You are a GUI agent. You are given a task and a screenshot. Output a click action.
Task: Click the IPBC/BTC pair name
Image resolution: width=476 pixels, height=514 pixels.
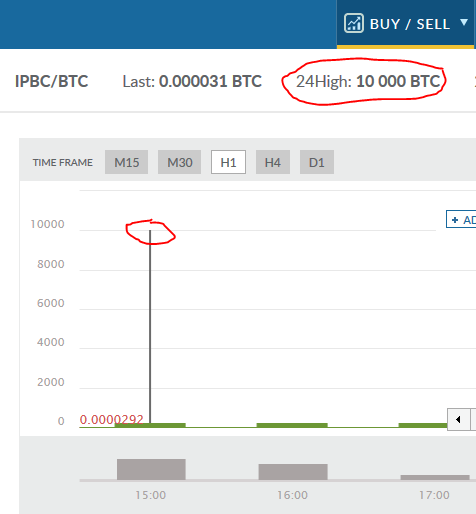coord(52,81)
